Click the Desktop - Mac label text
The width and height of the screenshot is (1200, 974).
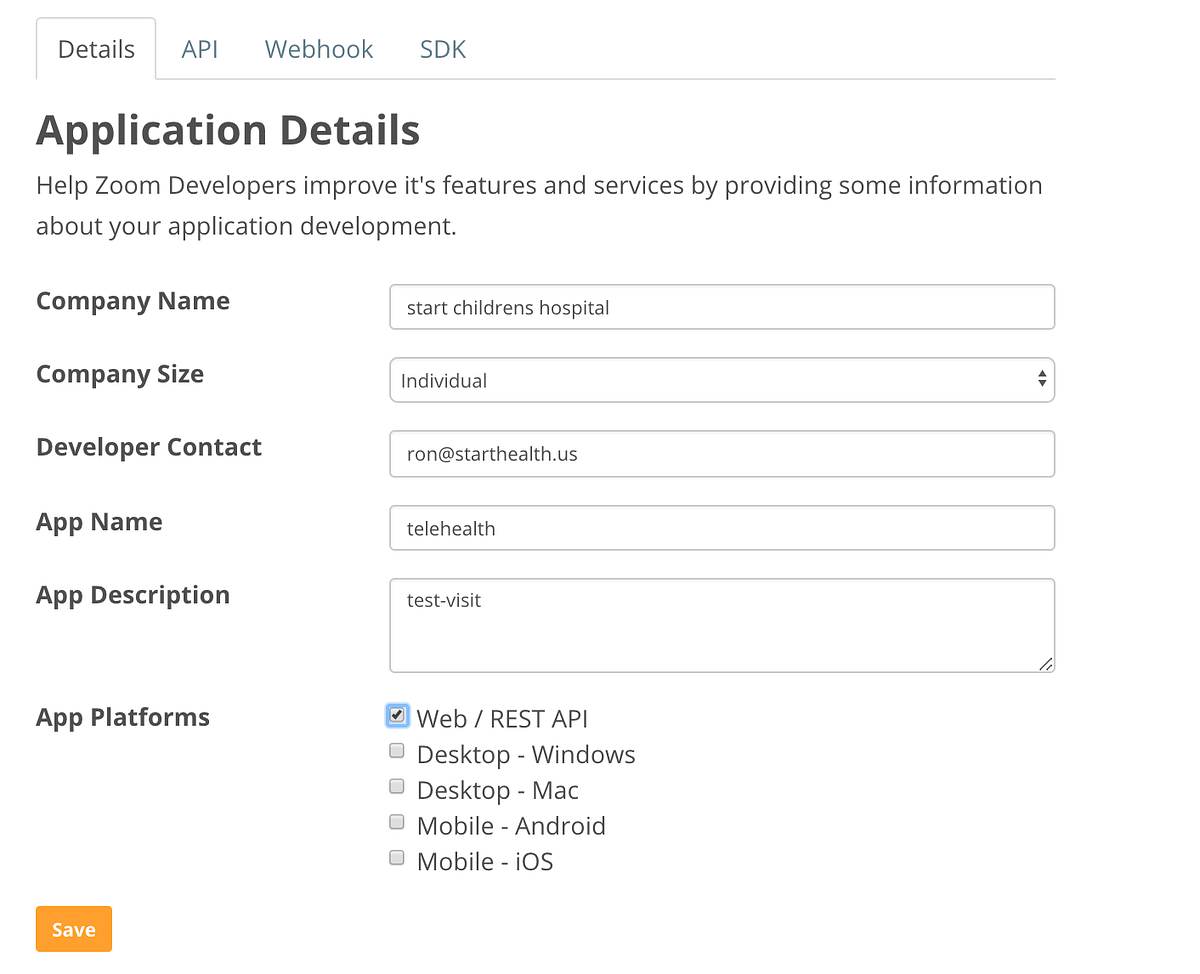point(497,790)
